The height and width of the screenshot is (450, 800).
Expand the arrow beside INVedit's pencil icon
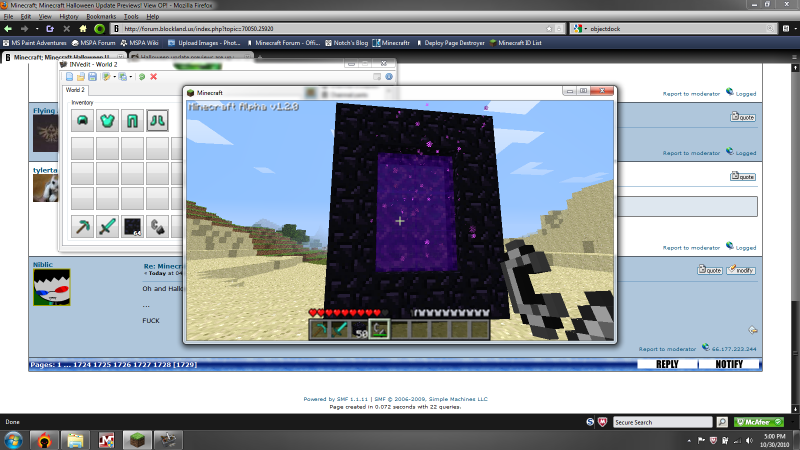114,77
